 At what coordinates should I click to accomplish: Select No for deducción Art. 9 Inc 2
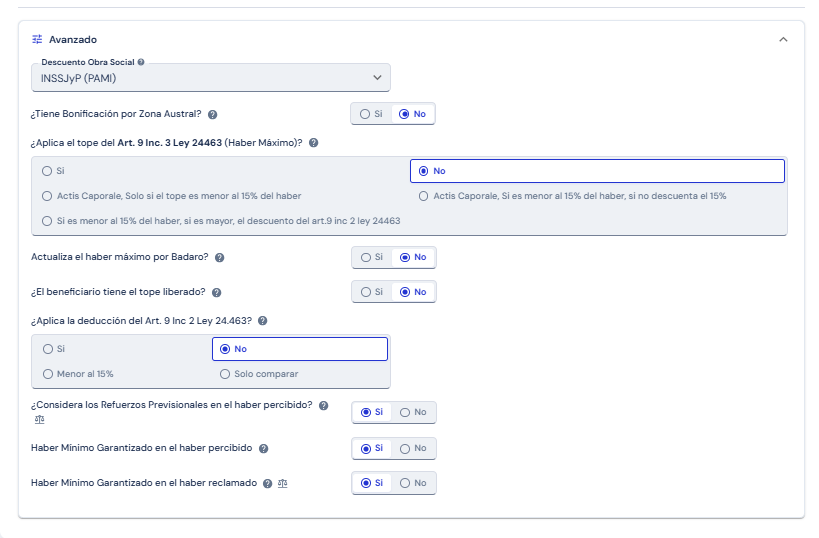(x=300, y=349)
